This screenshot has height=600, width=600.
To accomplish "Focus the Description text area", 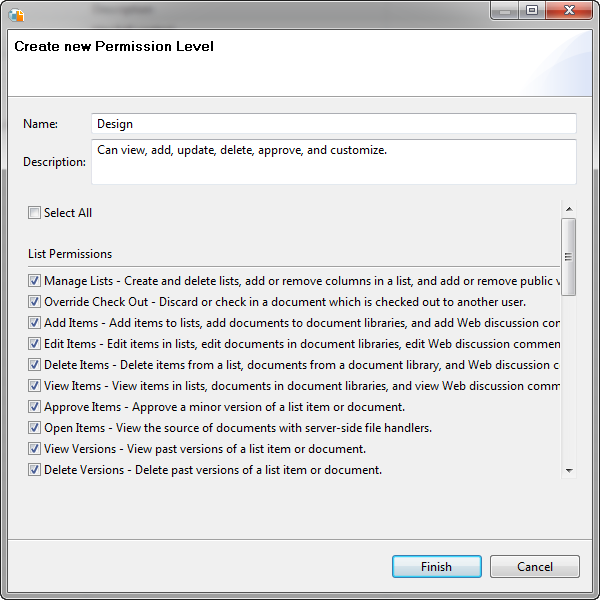I will (x=333, y=162).
